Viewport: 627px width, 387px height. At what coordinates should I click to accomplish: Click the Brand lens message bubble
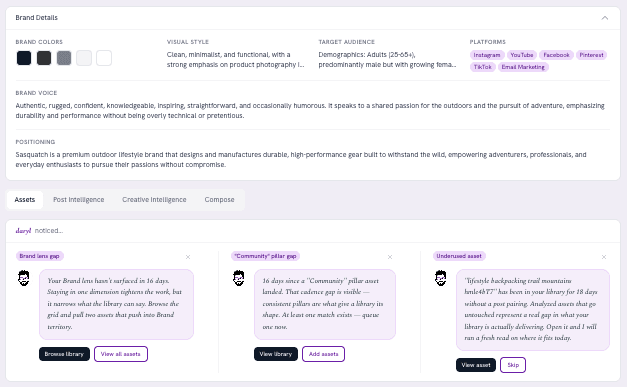116,304
